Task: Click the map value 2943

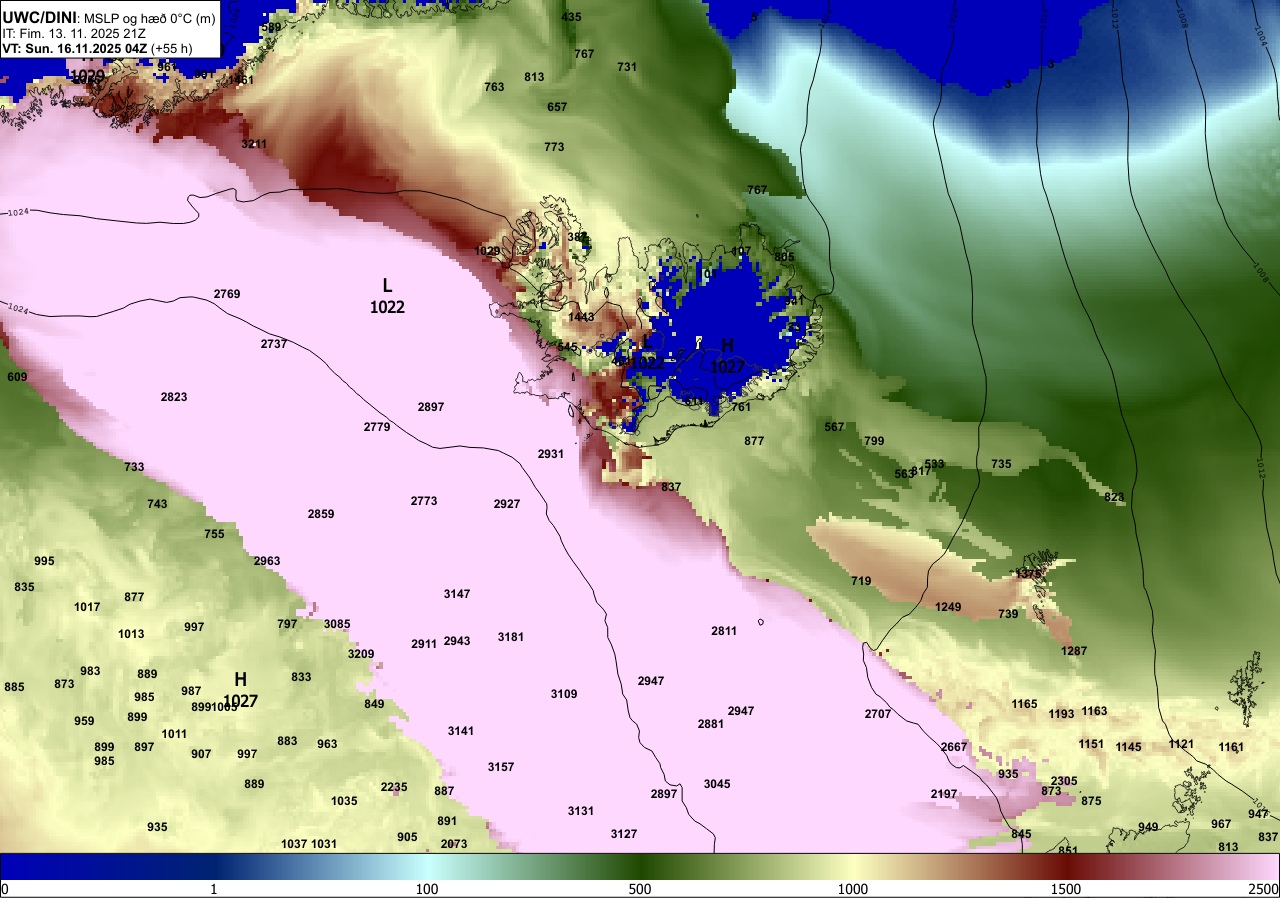Action: tap(457, 641)
